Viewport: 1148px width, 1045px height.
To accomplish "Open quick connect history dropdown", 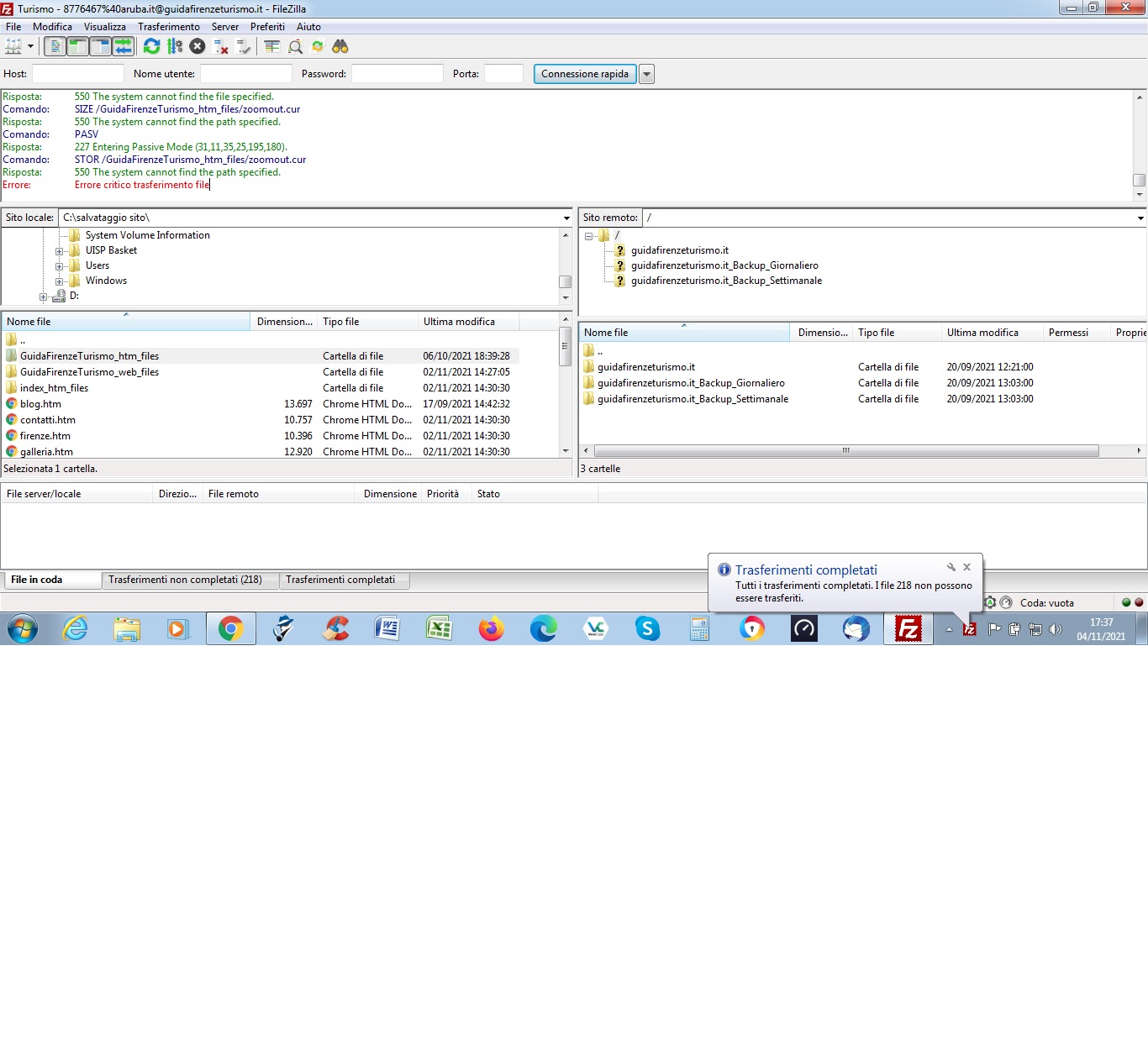I will [646, 74].
